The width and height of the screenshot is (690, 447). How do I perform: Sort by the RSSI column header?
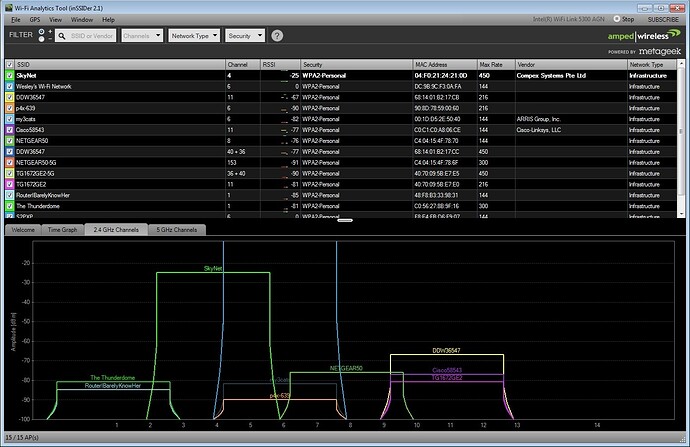[280, 65]
